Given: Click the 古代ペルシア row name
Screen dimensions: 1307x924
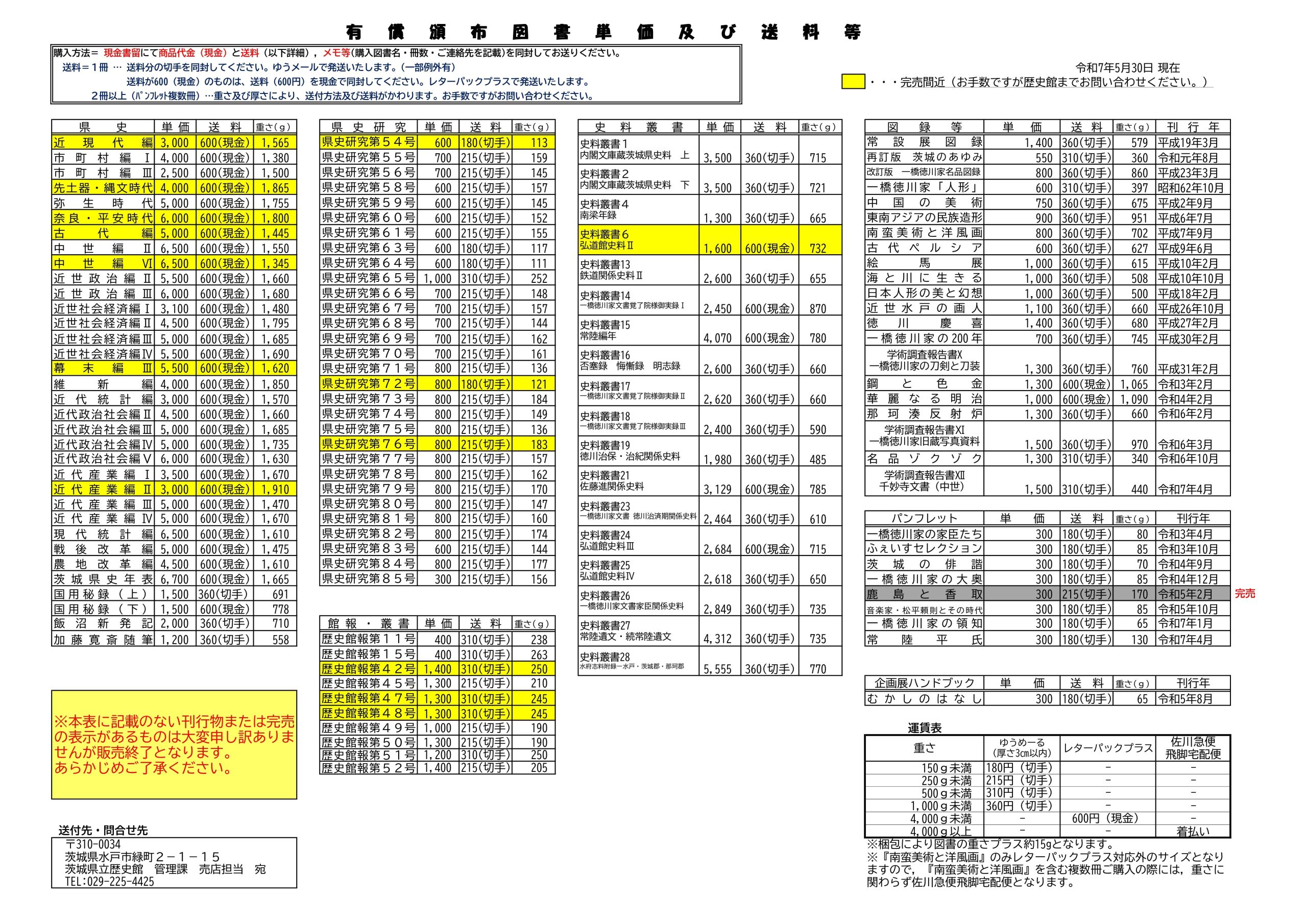Looking at the screenshot, I should [x=925, y=248].
